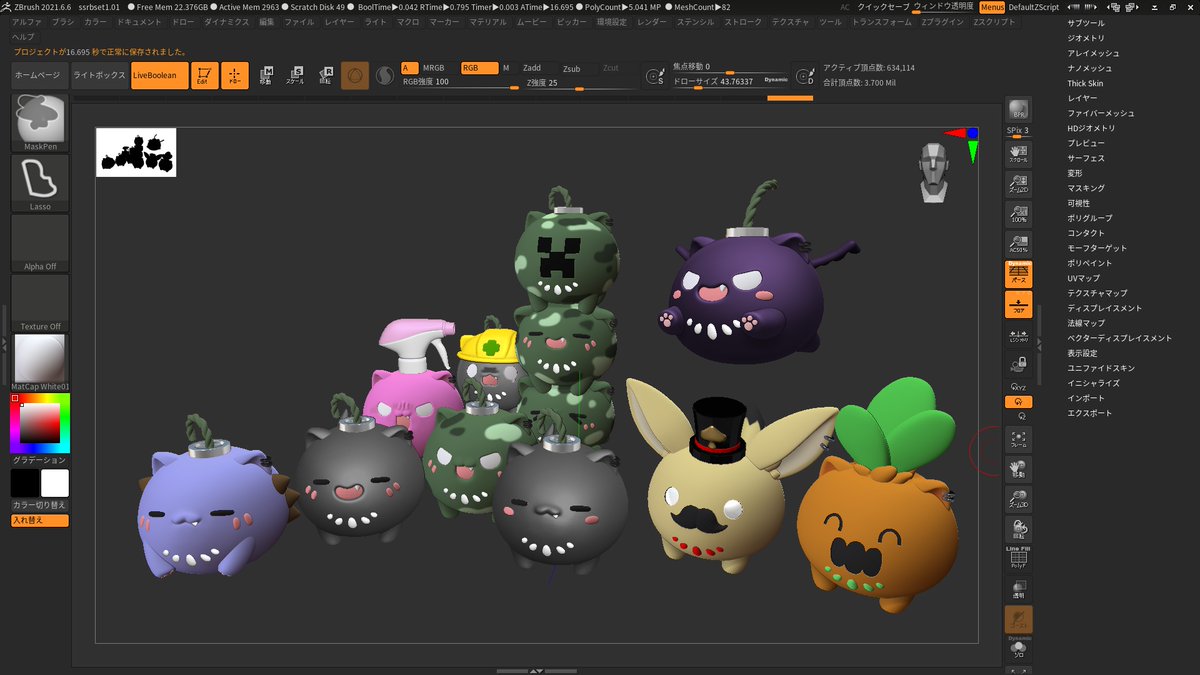
Task: Open the ライトボックス LightBox
Action: pos(100,76)
